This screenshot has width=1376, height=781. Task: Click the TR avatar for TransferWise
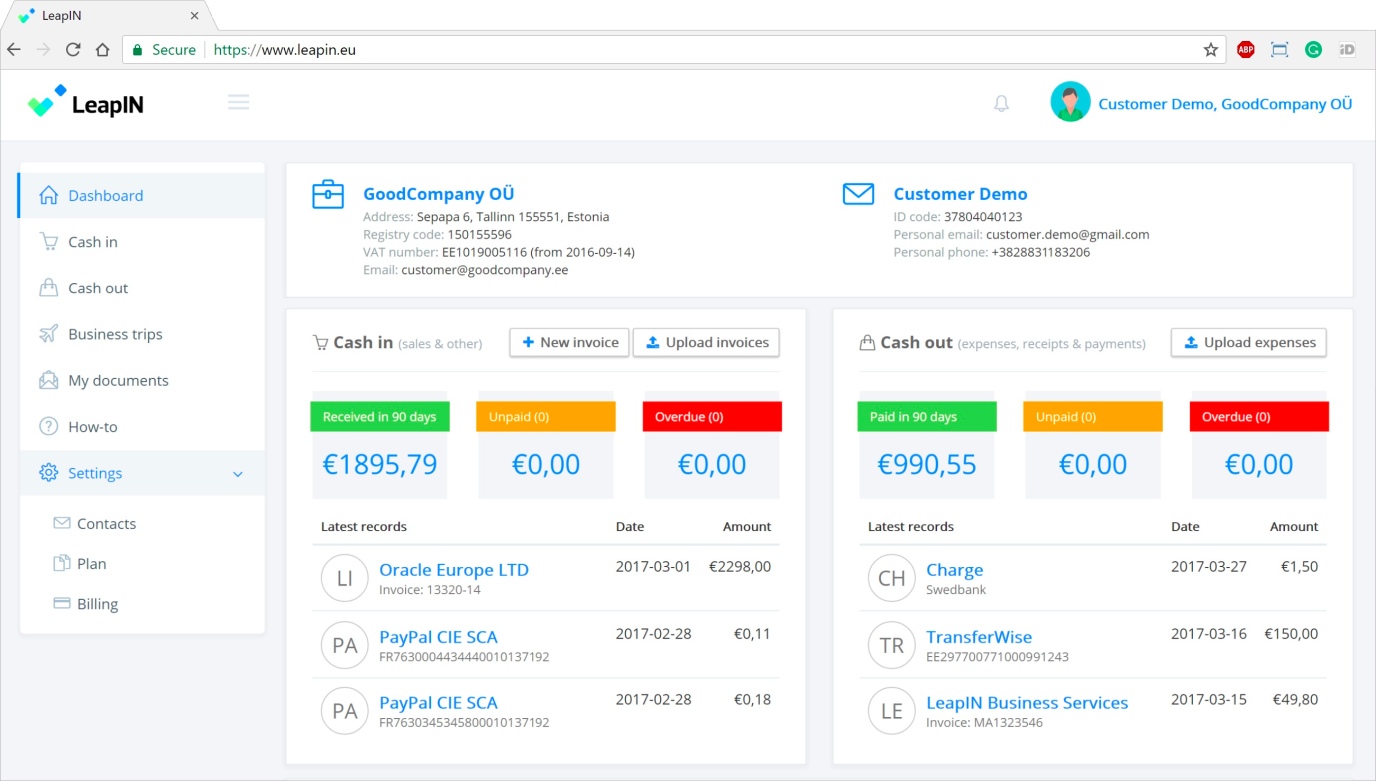pos(892,645)
